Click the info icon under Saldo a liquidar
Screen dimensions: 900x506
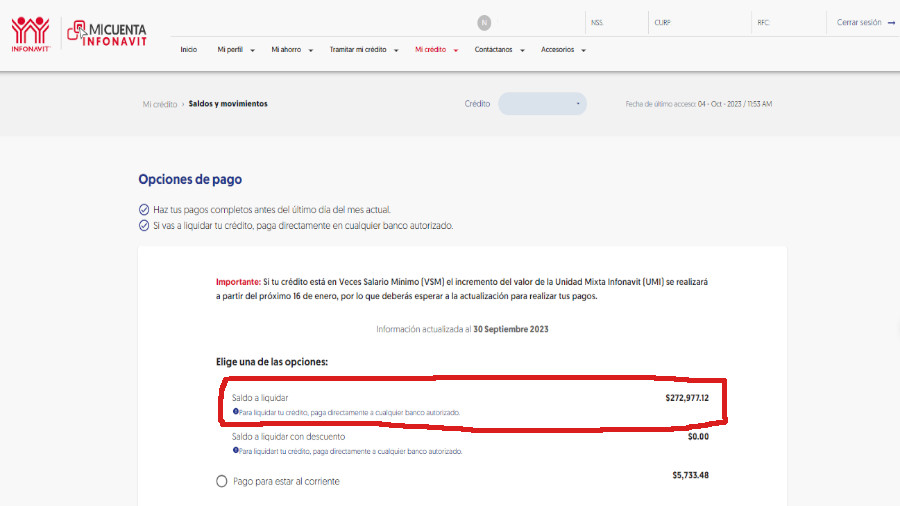(235, 411)
